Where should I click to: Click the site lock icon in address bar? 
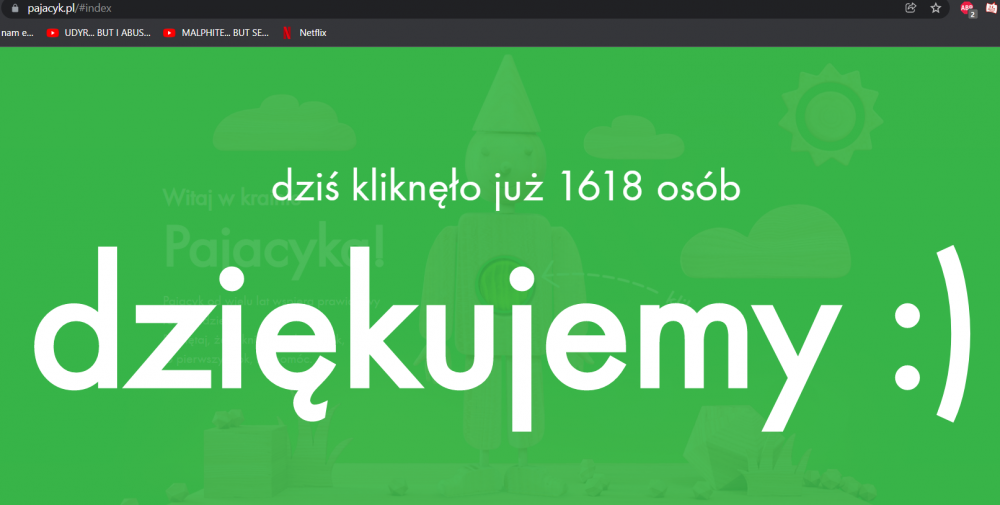(x=15, y=8)
